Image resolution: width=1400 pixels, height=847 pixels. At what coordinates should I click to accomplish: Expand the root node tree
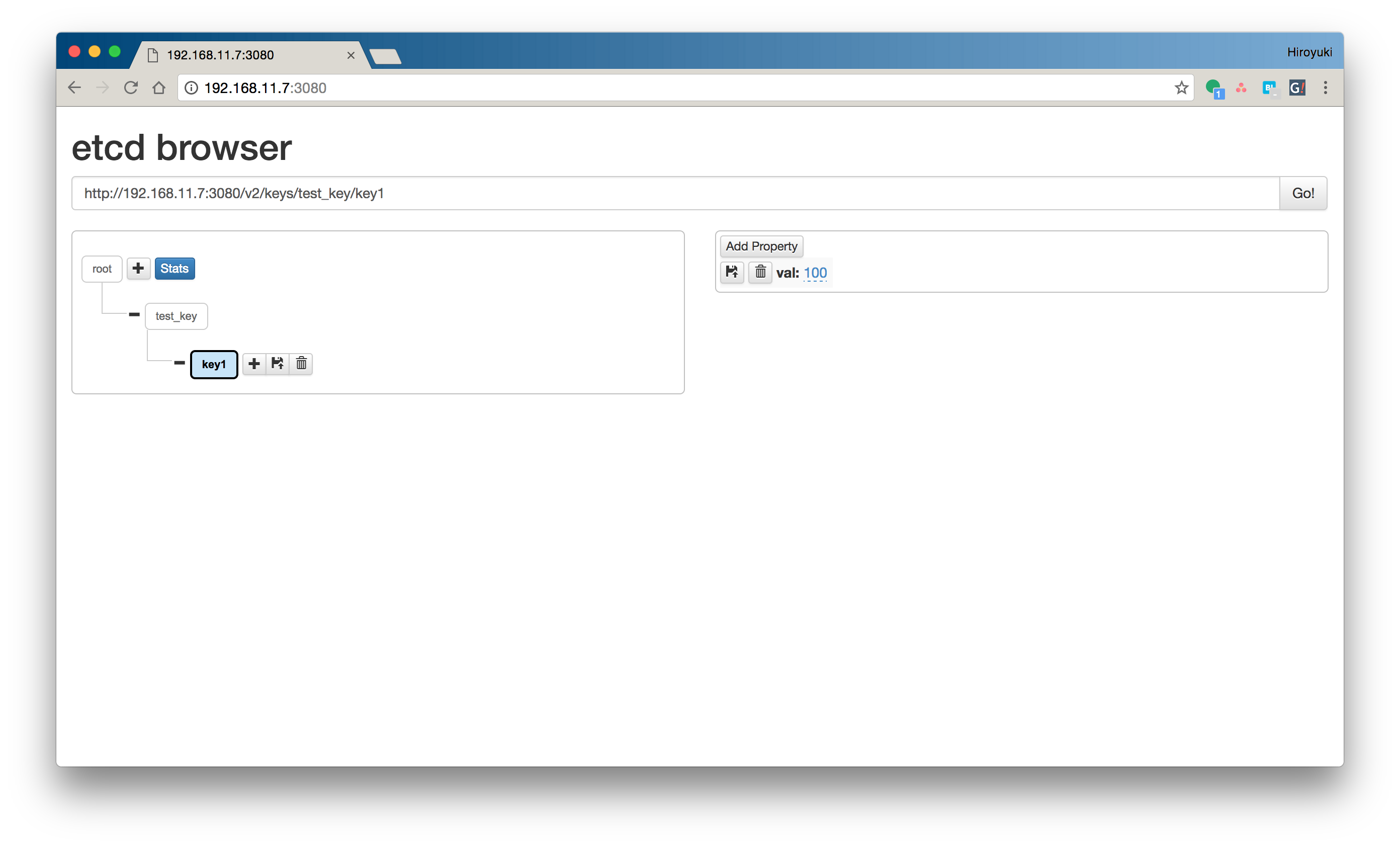click(x=102, y=268)
